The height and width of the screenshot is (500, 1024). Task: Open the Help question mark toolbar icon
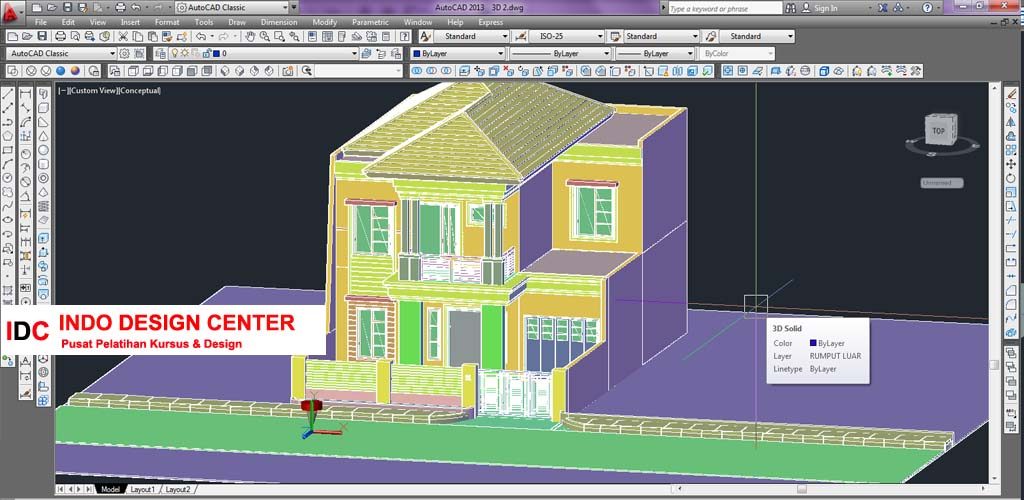404,37
